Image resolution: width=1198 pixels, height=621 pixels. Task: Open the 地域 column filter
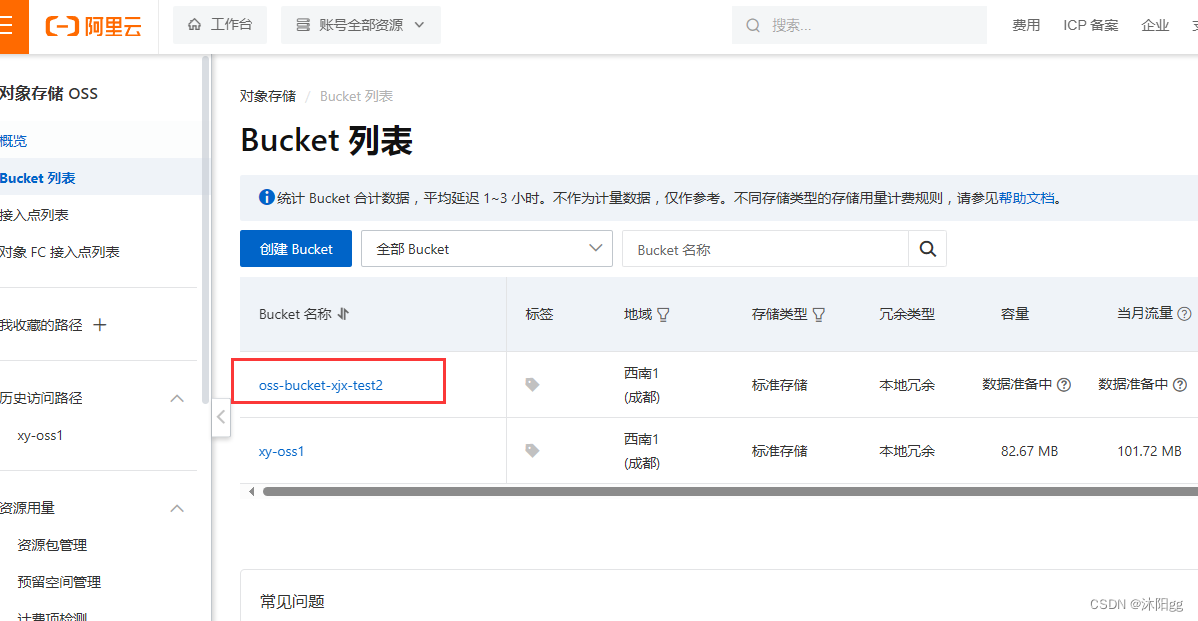click(664, 314)
